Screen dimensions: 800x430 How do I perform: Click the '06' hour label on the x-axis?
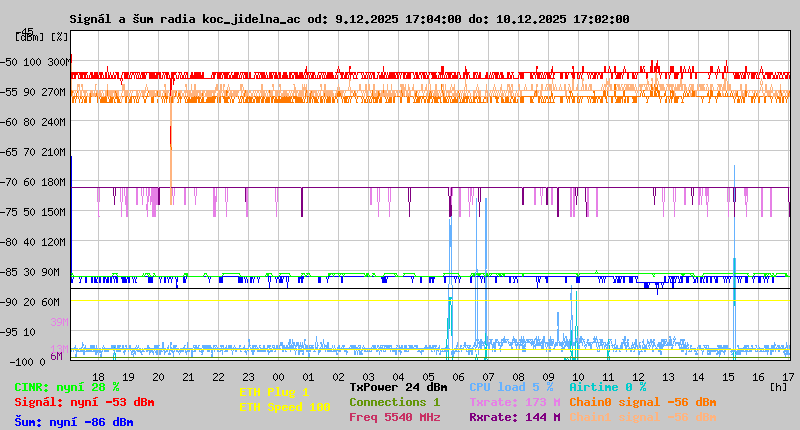point(459,377)
